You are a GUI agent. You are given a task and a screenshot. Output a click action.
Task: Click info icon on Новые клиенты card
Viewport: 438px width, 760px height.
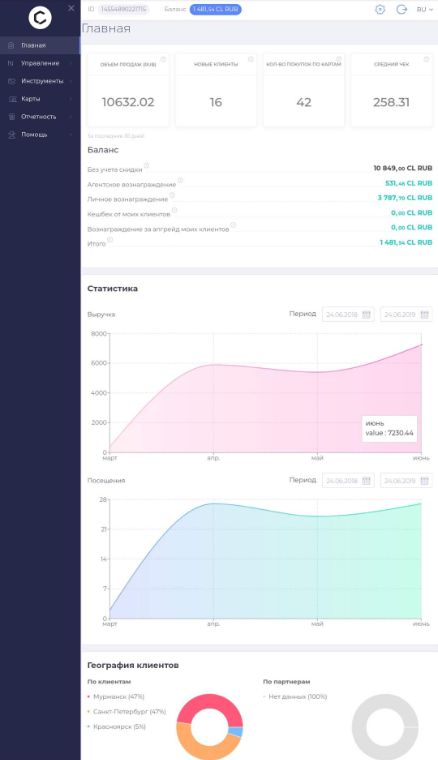click(x=250, y=59)
